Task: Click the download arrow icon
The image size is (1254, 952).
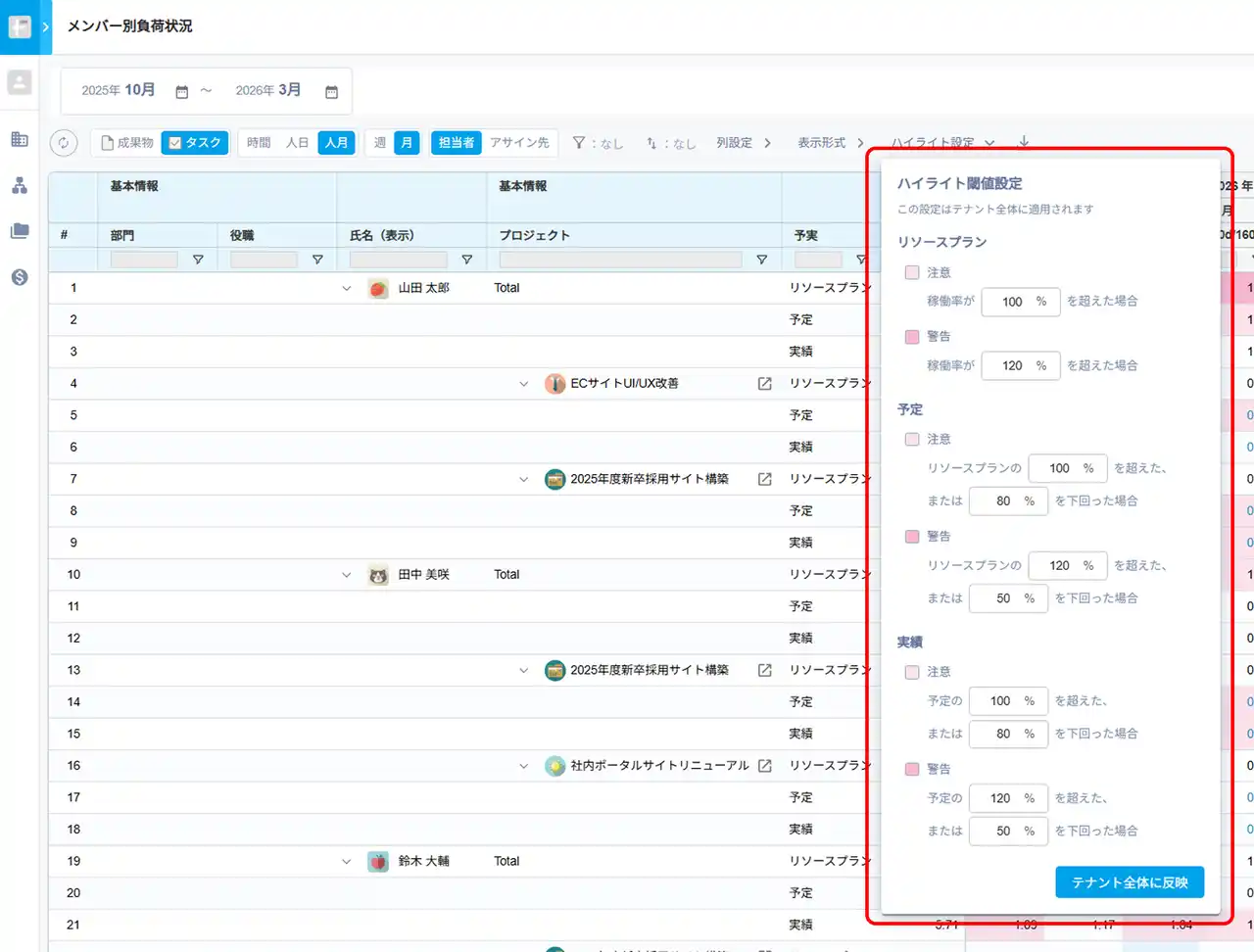Action: pos(1024,142)
